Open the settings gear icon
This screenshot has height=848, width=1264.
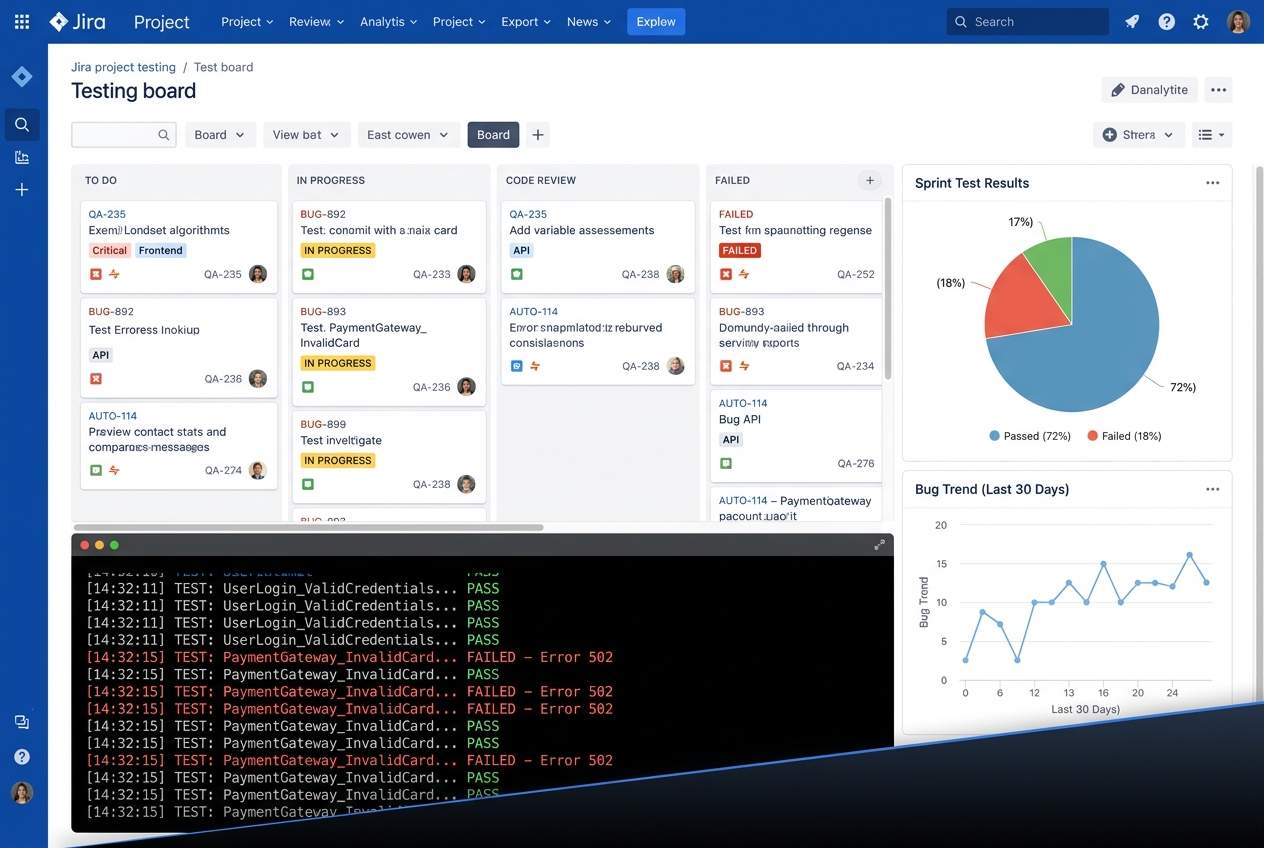tap(1201, 21)
